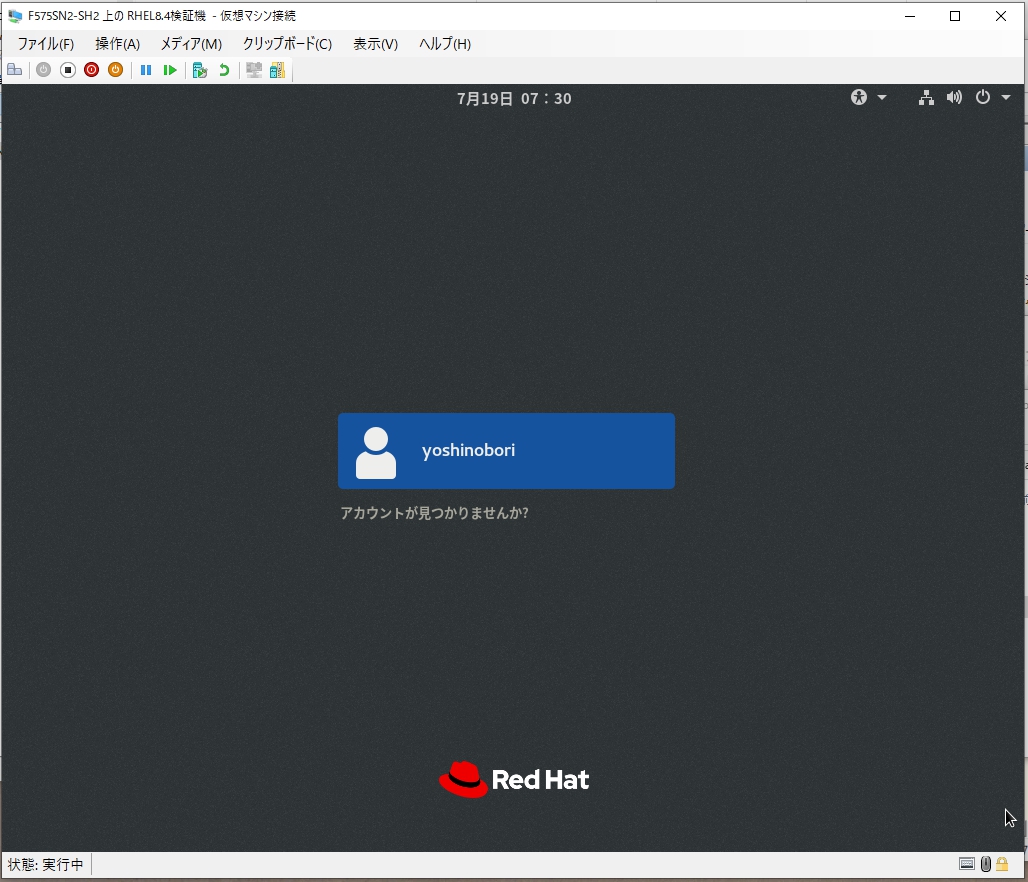Resume the VM with the green play icon

(x=171, y=69)
